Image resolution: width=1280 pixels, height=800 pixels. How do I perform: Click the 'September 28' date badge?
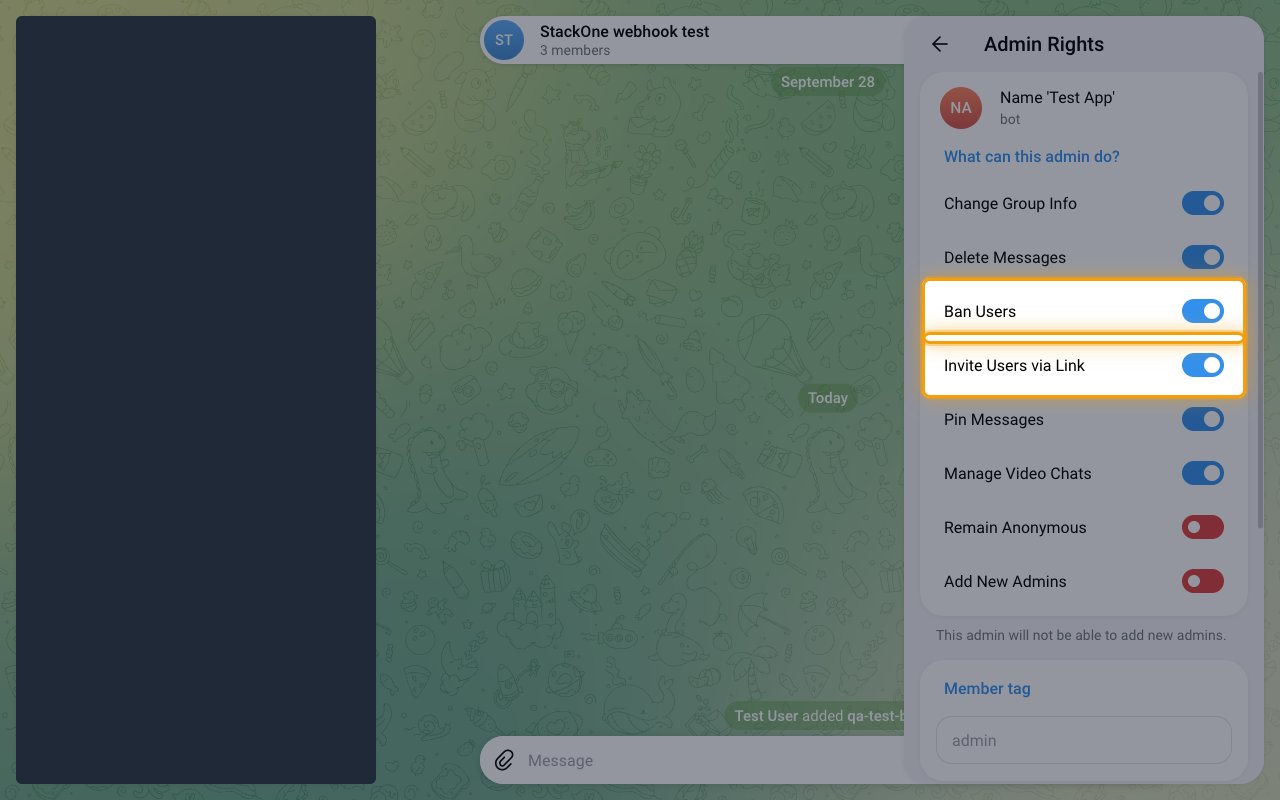coord(828,82)
